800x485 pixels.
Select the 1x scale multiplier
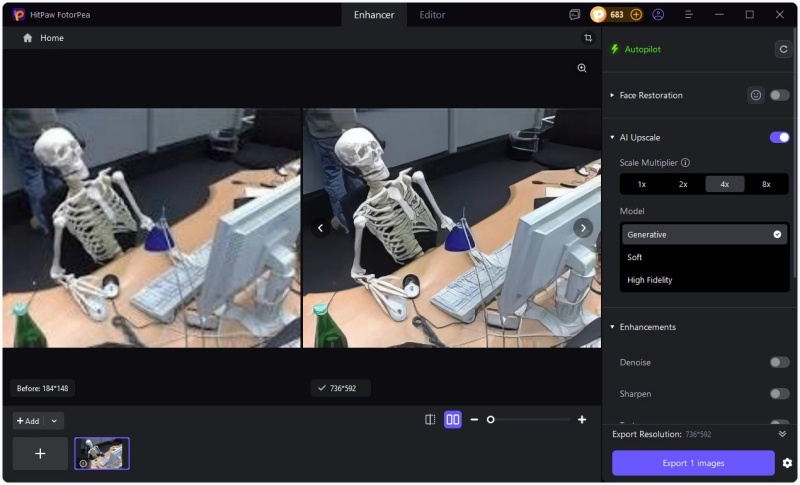pyautogui.click(x=642, y=184)
